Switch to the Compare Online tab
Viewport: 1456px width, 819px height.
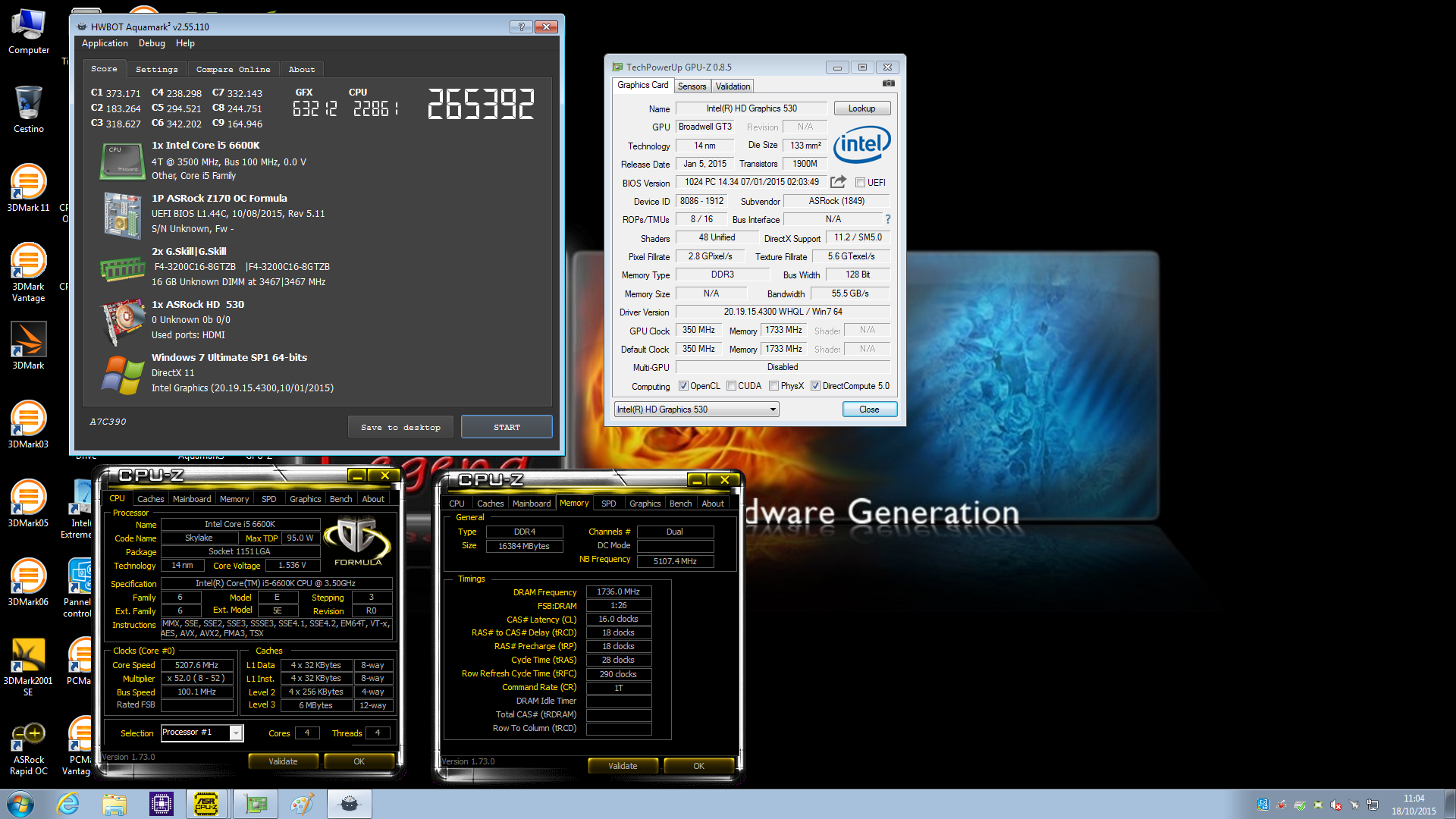233,69
